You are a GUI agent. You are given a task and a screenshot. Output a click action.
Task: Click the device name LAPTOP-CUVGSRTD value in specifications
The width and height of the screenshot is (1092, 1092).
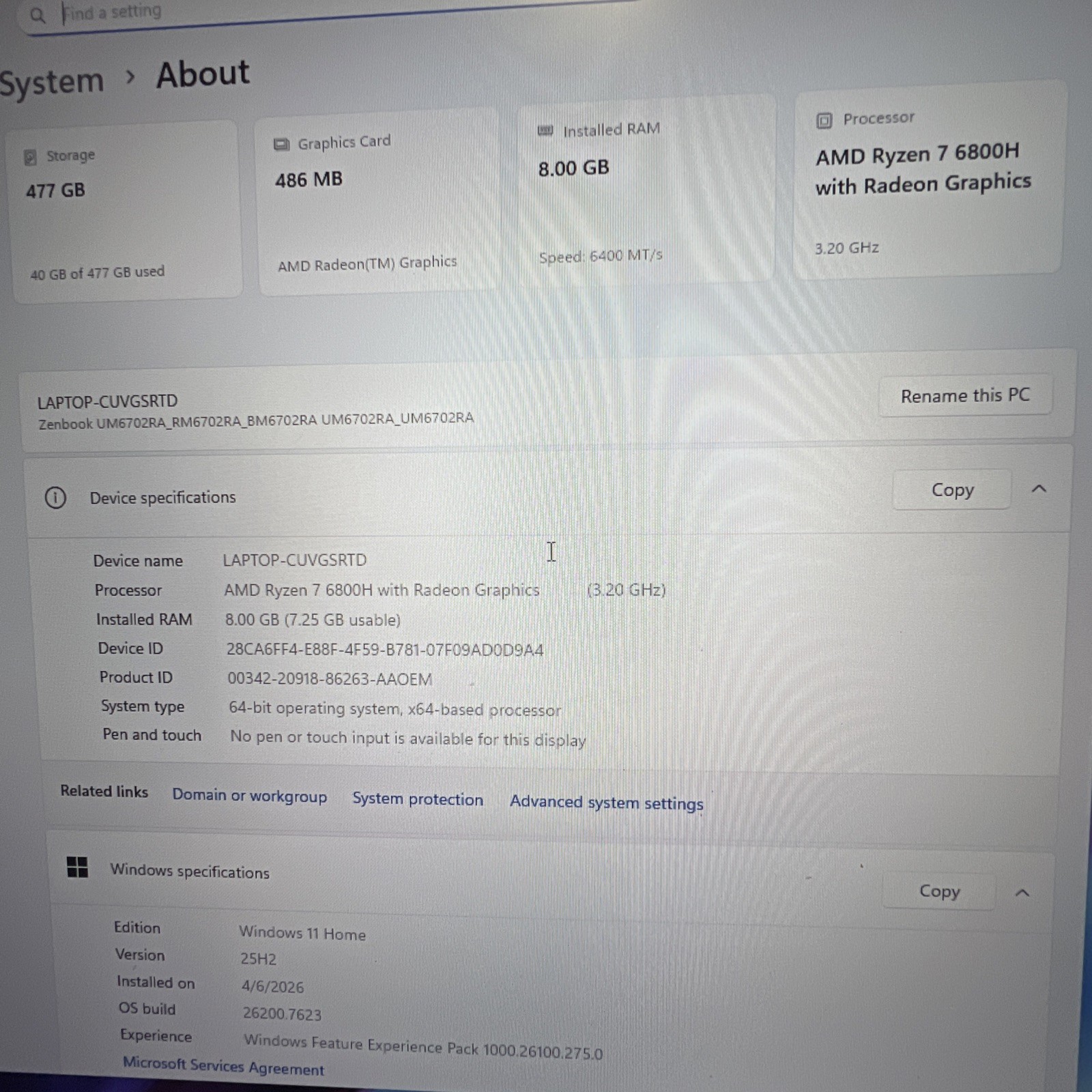[x=295, y=560]
